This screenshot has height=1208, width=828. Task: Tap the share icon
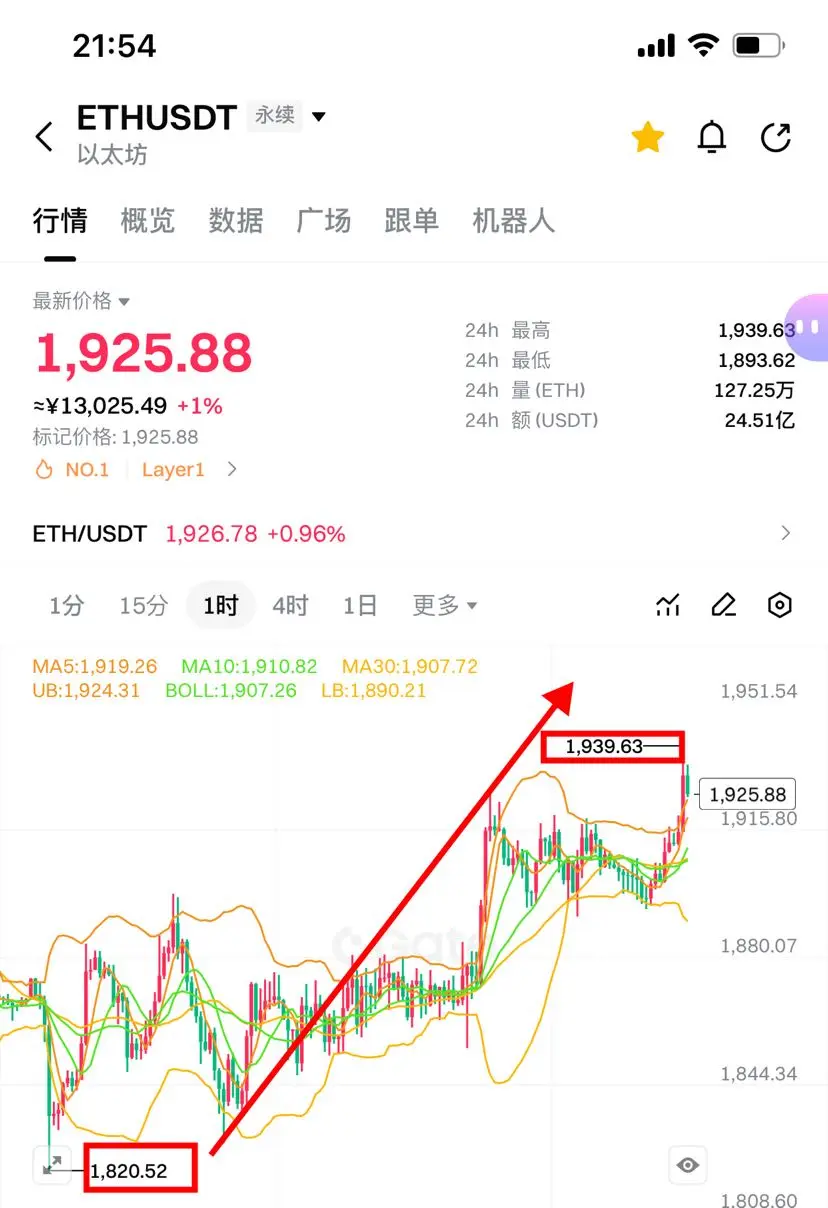tap(776, 137)
